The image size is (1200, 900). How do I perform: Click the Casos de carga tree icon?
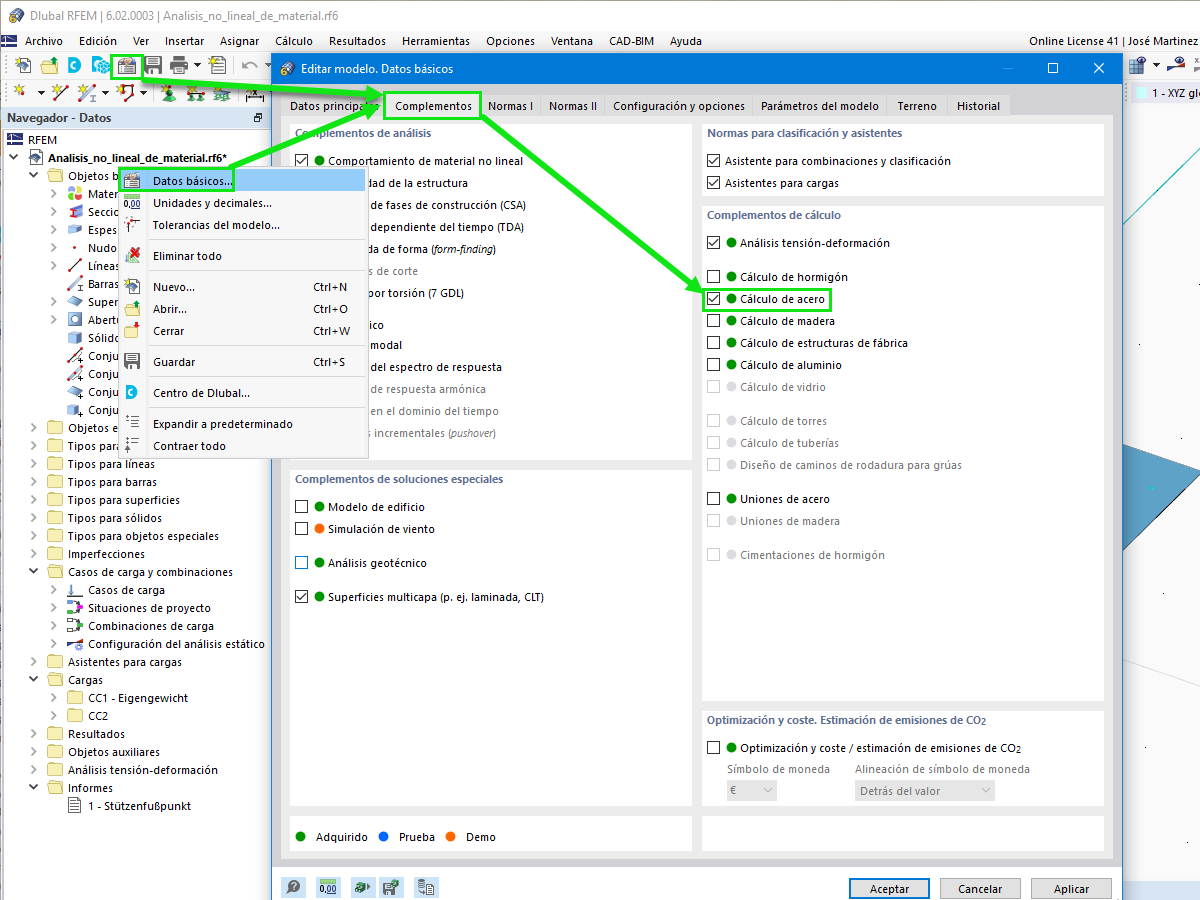point(75,590)
